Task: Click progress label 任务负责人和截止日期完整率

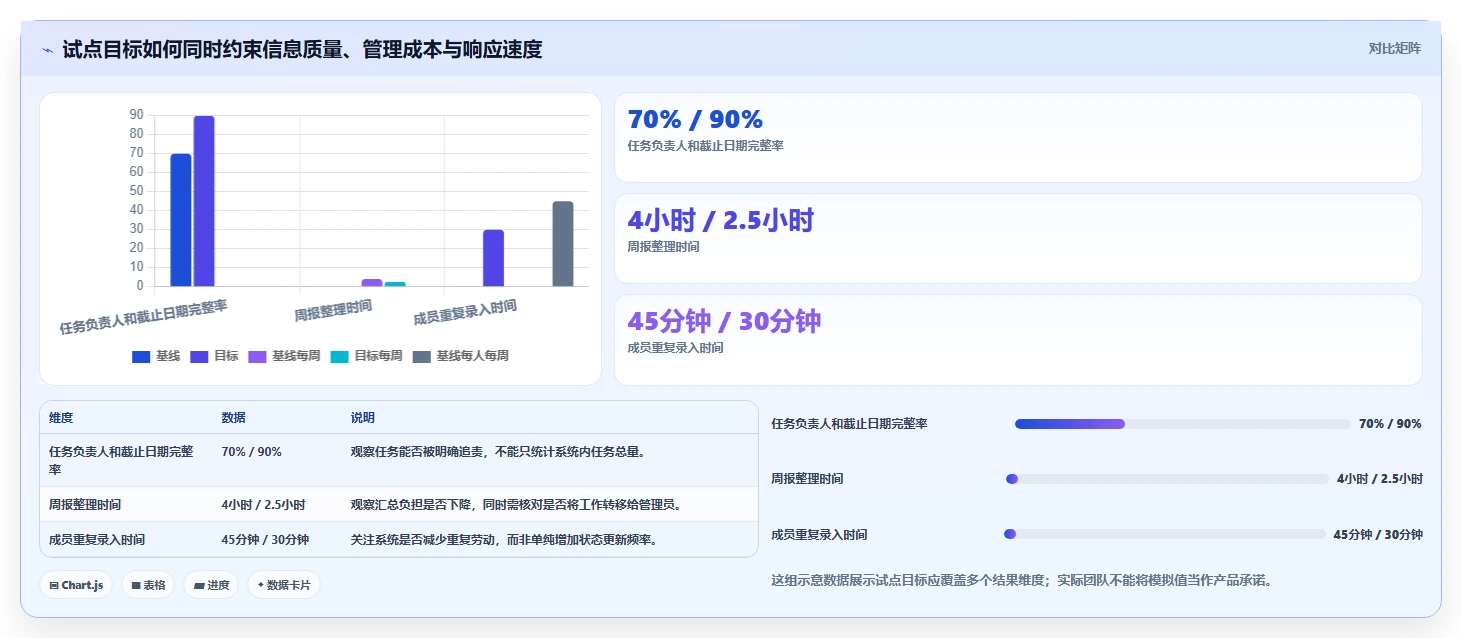Action: coord(849,424)
